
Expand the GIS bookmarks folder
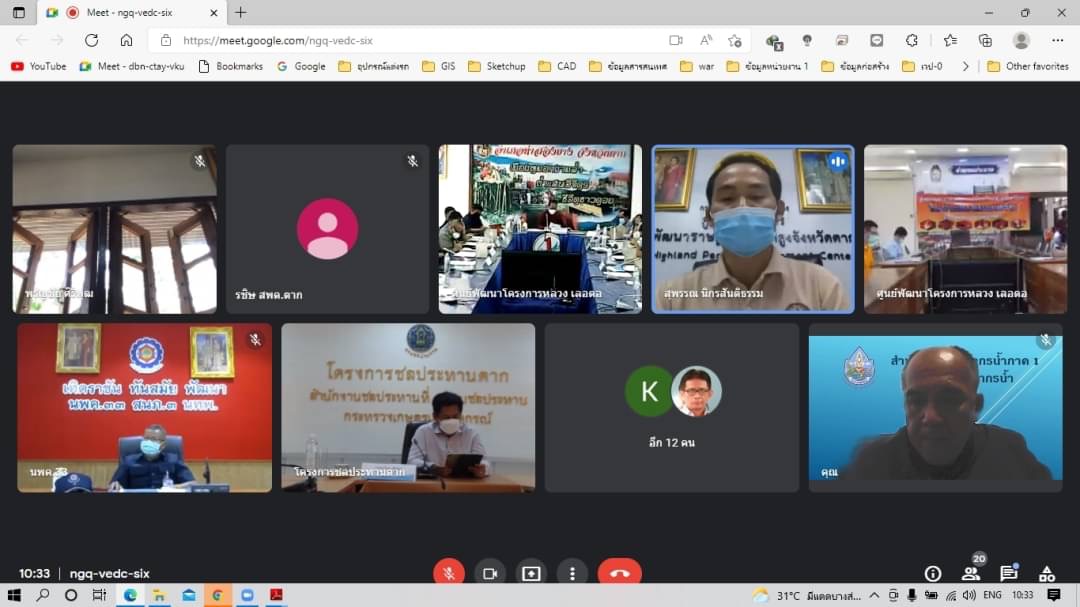pos(439,66)
